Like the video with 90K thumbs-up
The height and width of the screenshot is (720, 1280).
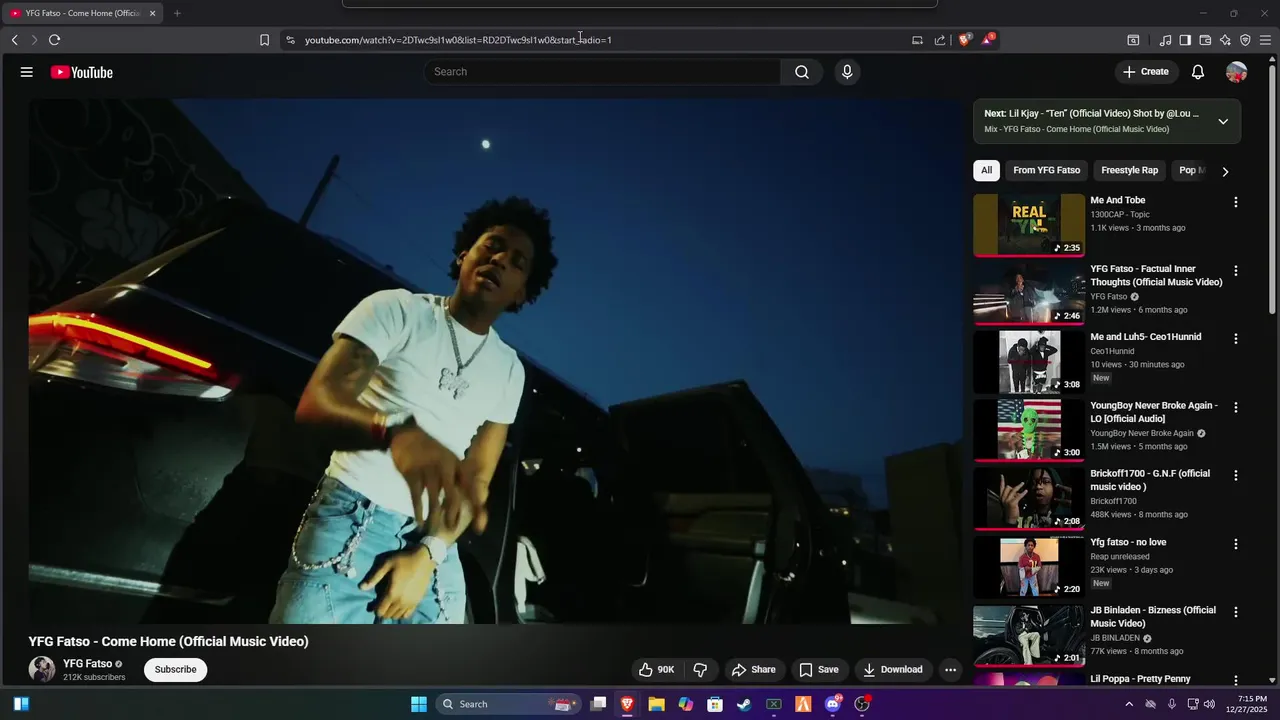click(x=657, y=670)
